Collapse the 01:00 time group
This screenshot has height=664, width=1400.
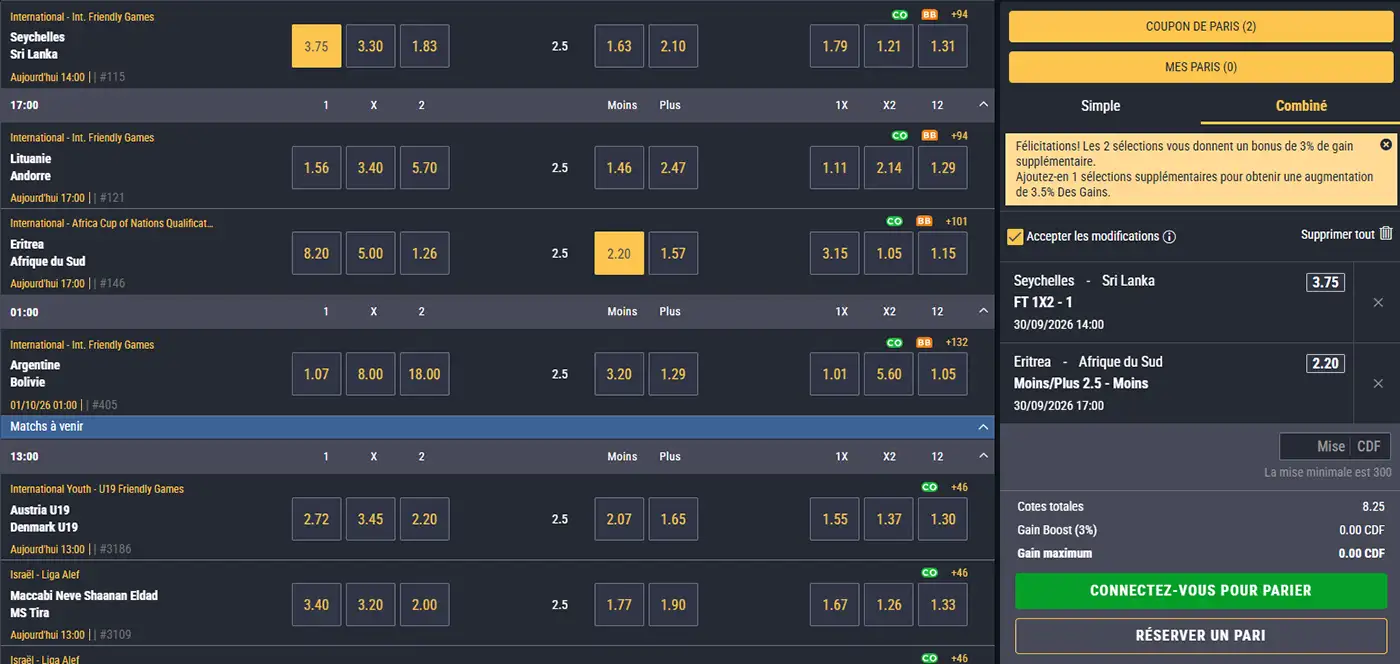coord(983,312)
